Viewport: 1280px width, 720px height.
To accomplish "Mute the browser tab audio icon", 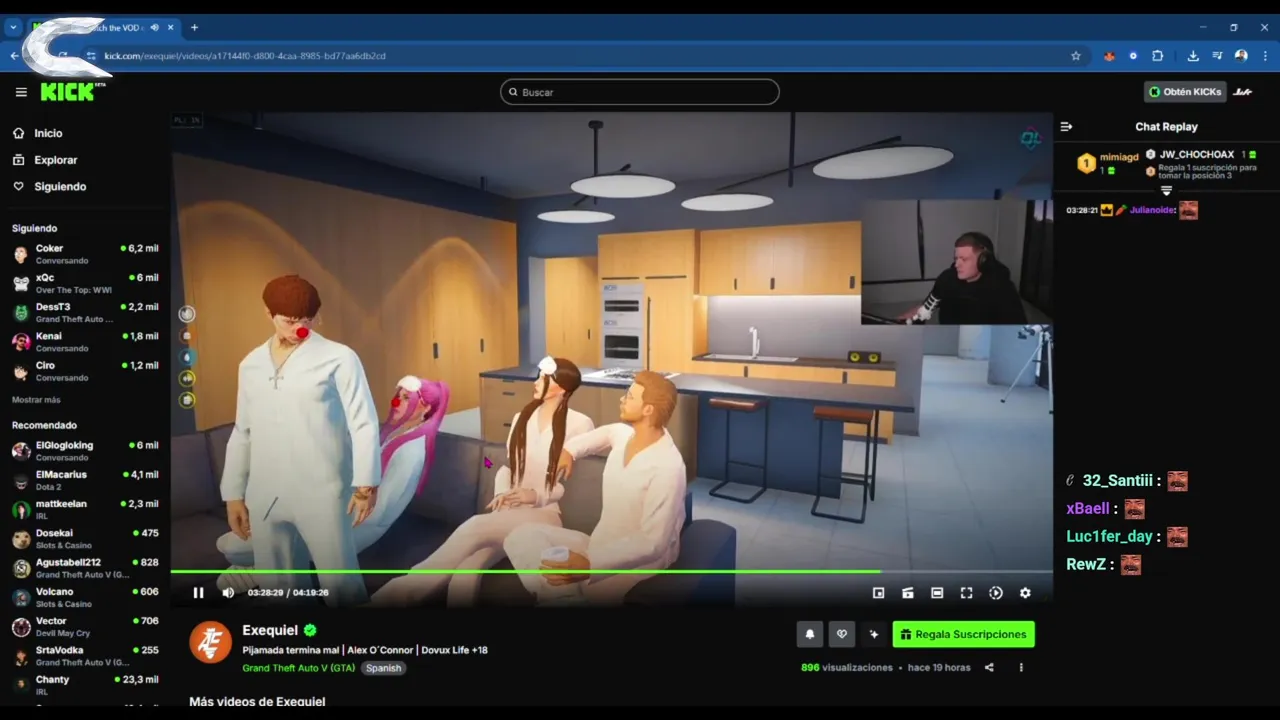I will [x=154, y=27].
